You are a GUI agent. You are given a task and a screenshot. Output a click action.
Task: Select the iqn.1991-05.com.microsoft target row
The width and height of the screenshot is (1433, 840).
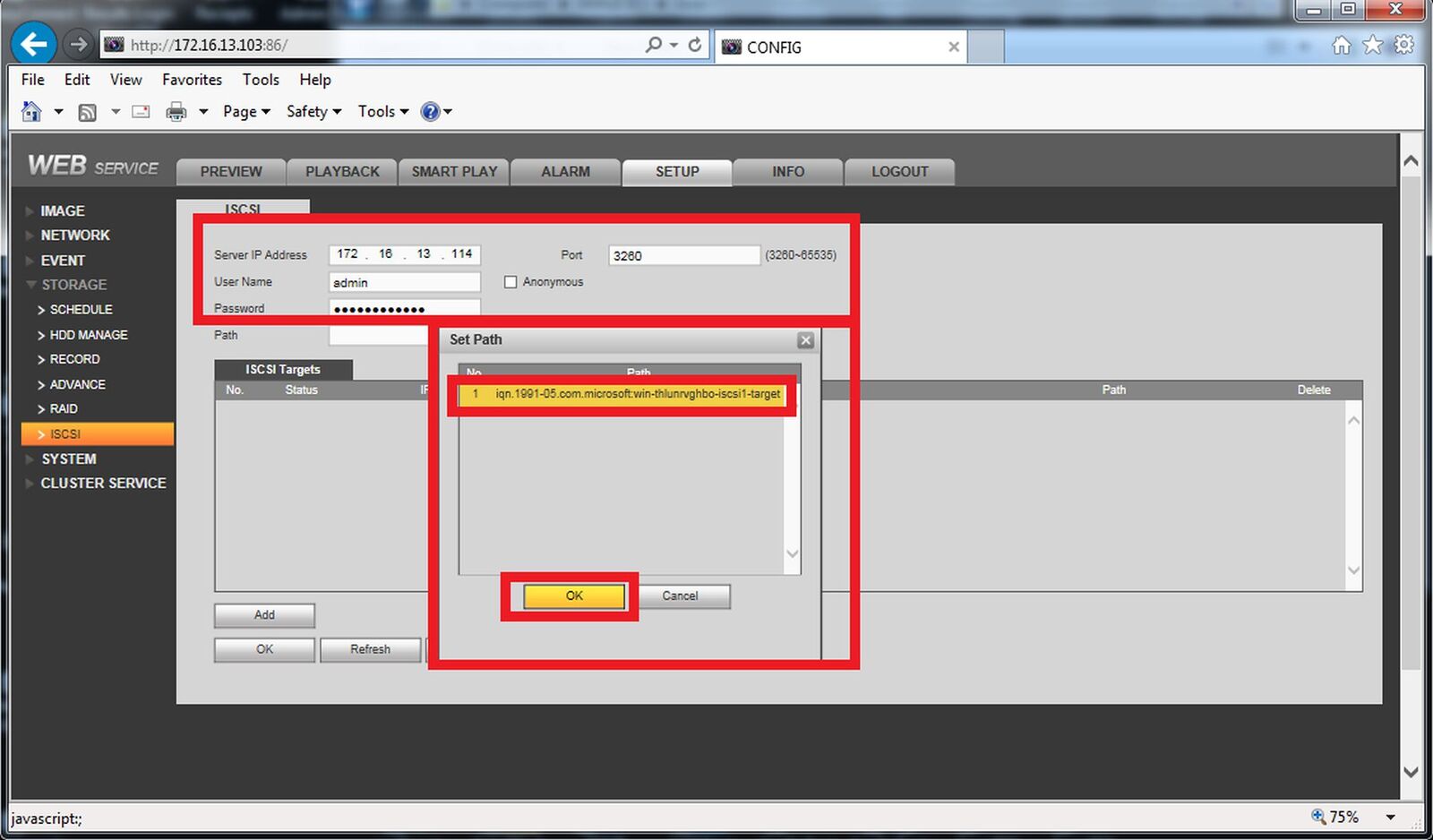pyautogui.click(x=622, y=394)
